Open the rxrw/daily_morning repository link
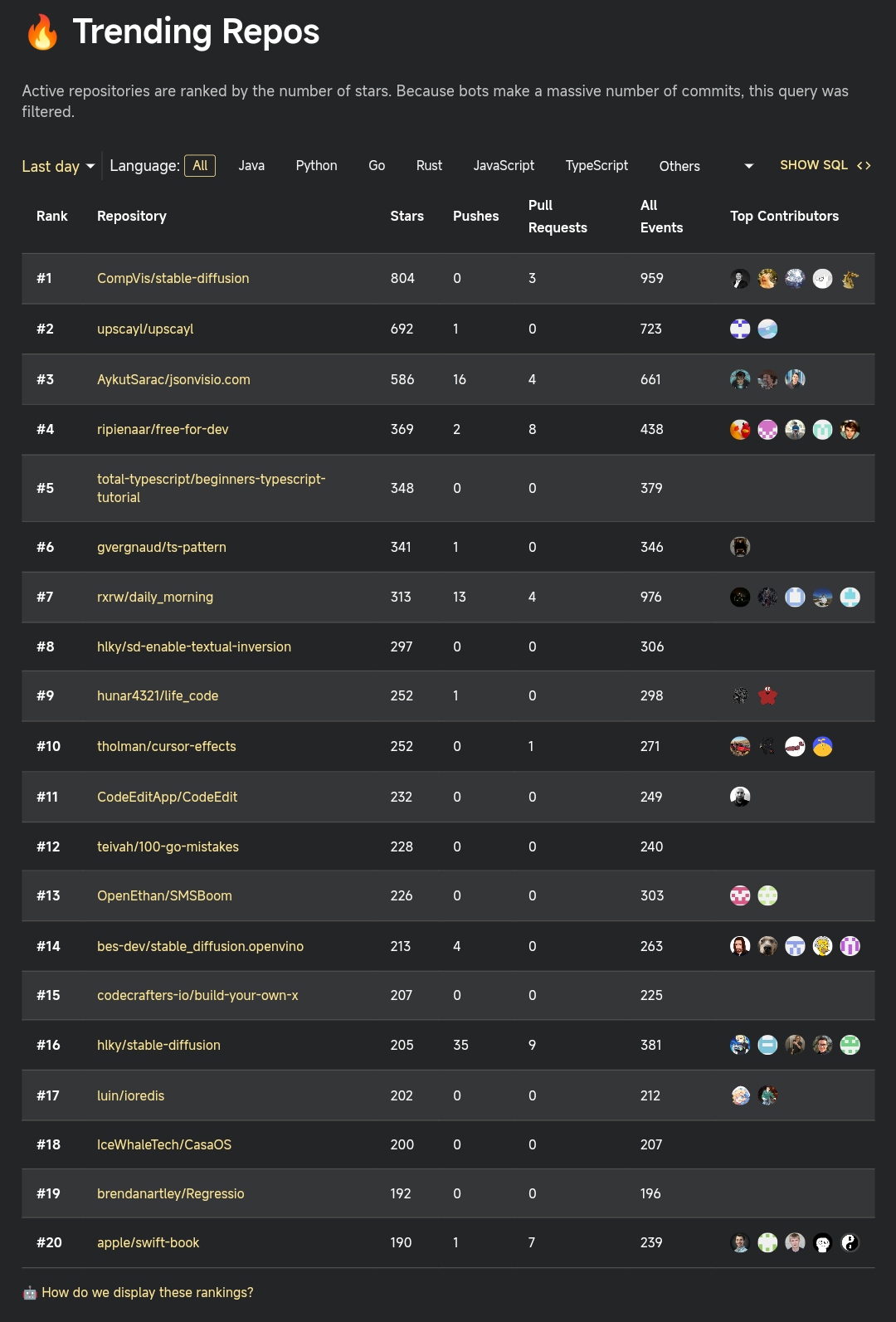Viewport: 896px width, 1322px height. pyautogui.click(x=155, y=597)
